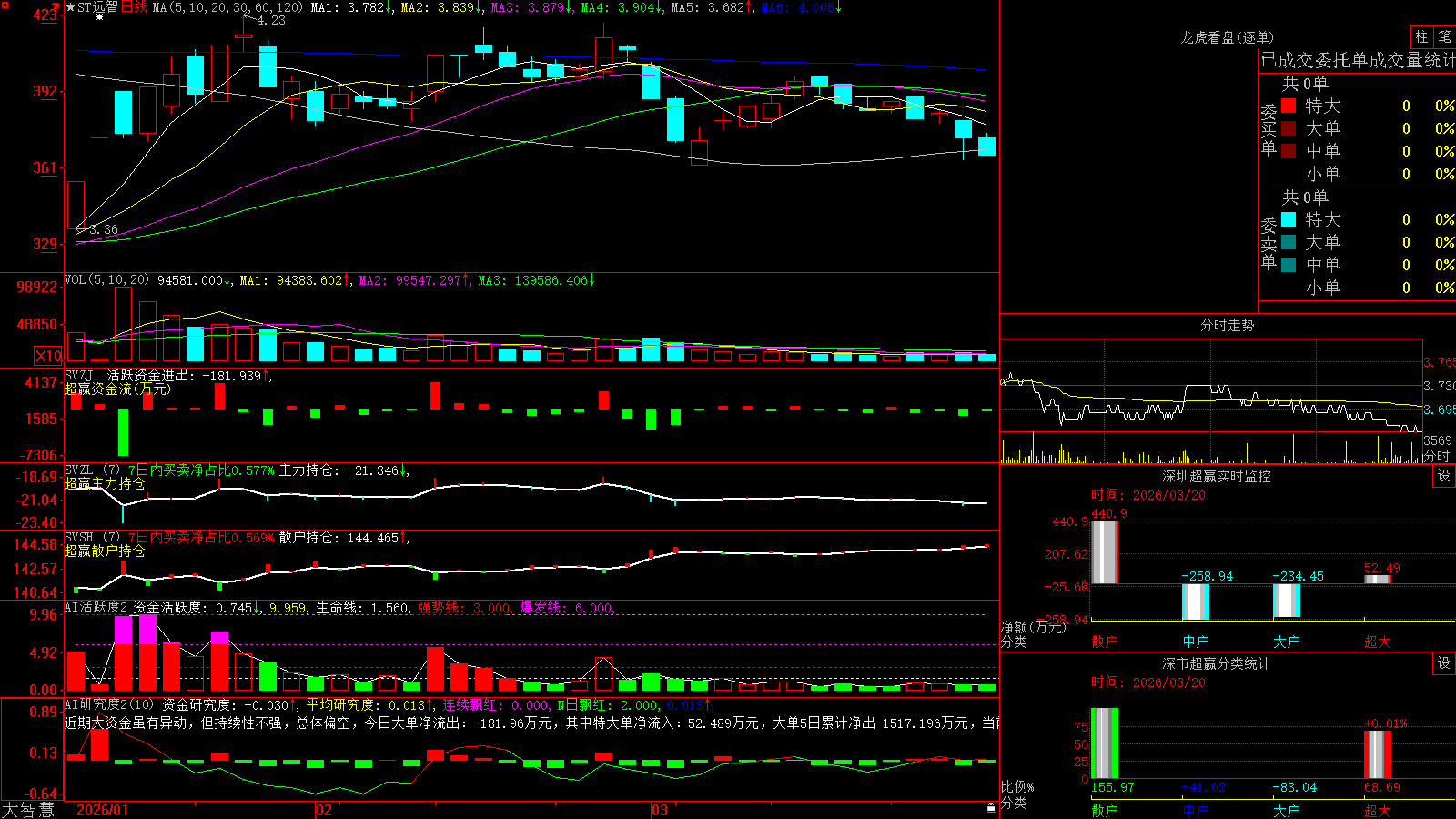The height and width of the screenshot is (819, 1456).
Task: Click the 主力持仓: -21.346 value
Action: tap(339, 470)
